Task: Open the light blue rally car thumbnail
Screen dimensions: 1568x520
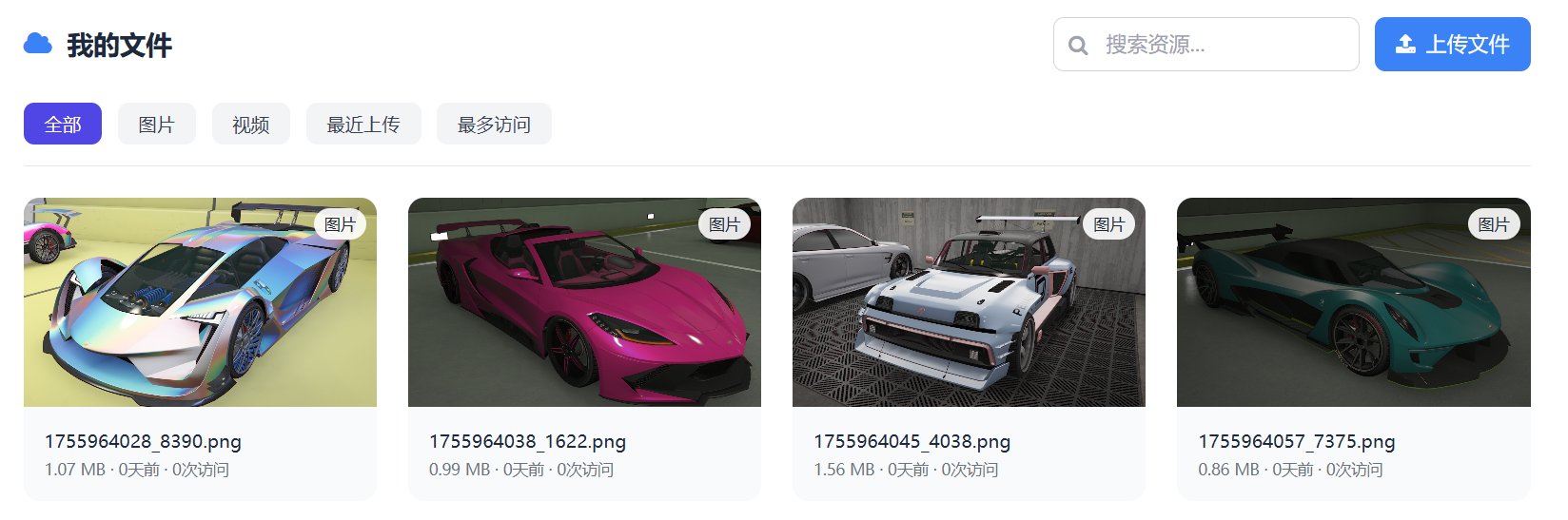Action: pyautogui.click(x=969, y=302)
